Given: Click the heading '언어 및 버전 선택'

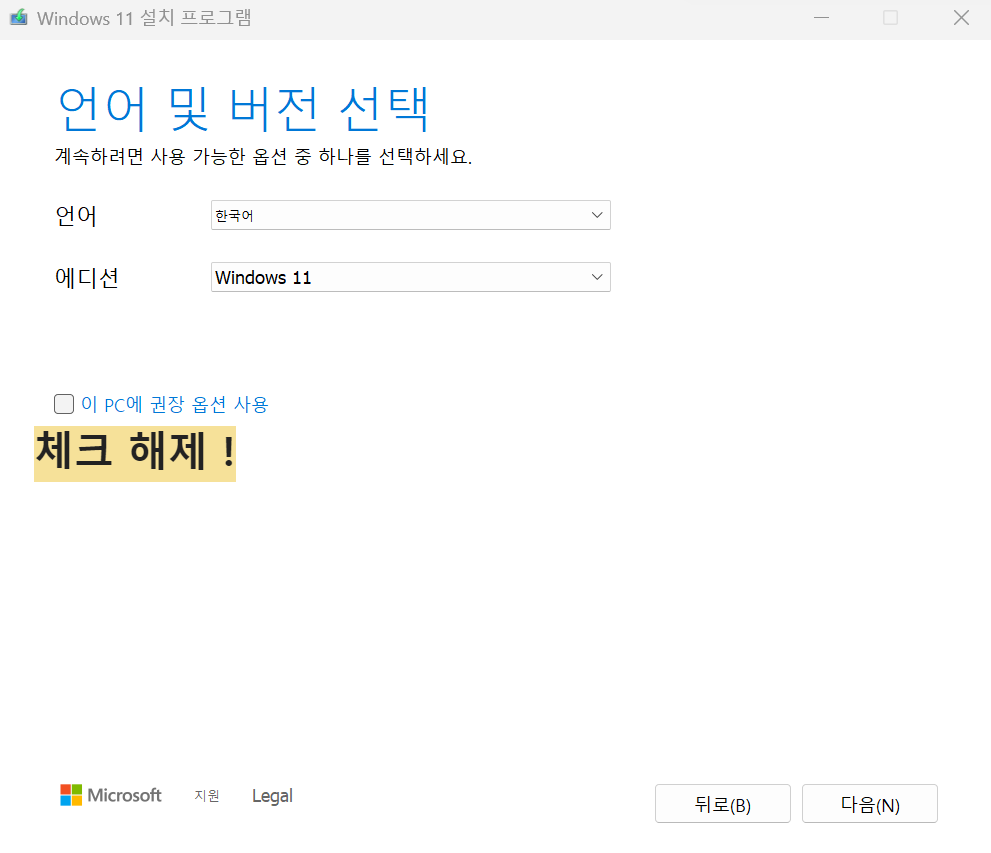Looking at the screenshot, I should click(x=243, y=109).
